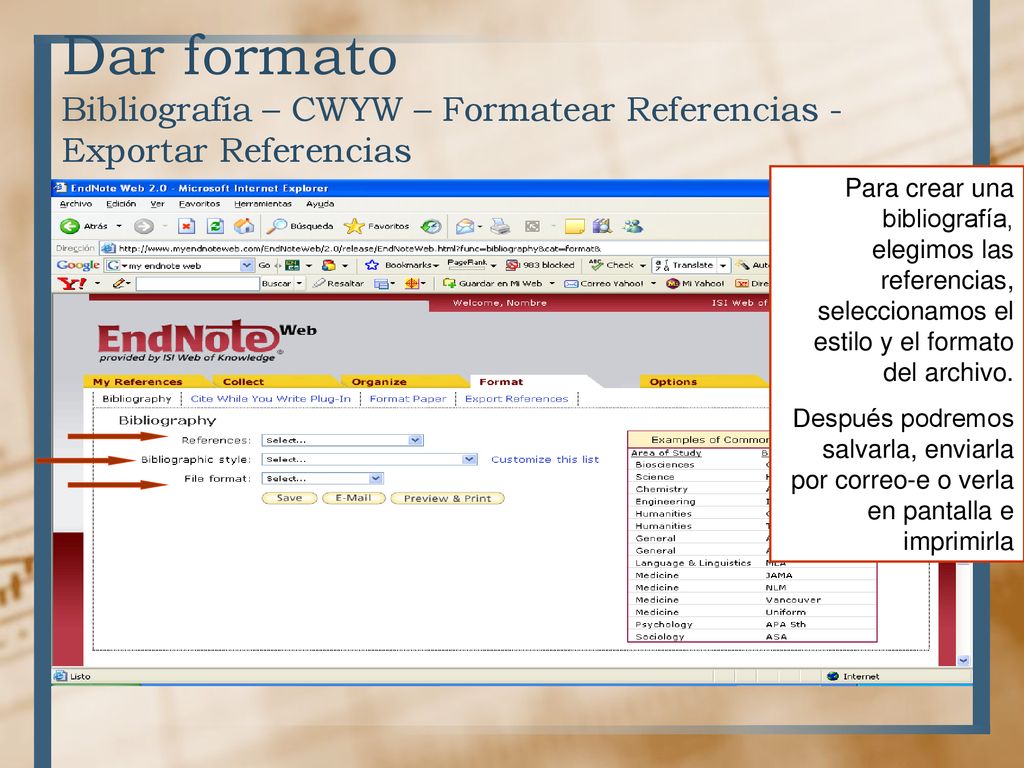Expand the mail icon dropdown arrow

[480, 227]
